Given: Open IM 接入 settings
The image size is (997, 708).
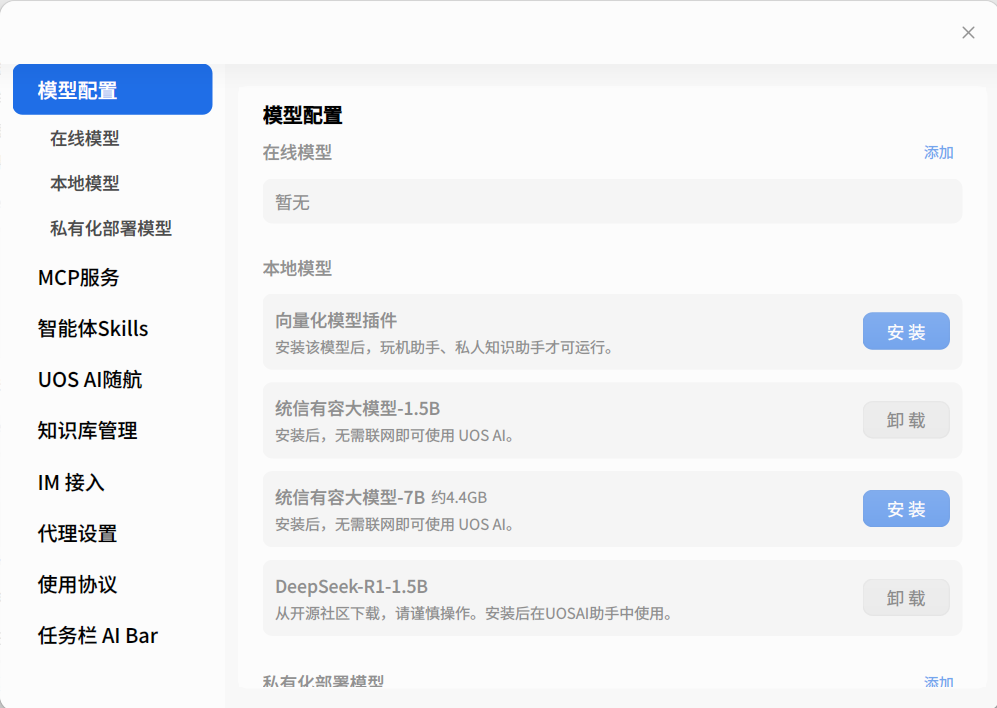Looking at the screenshot, I should point(71,482).
